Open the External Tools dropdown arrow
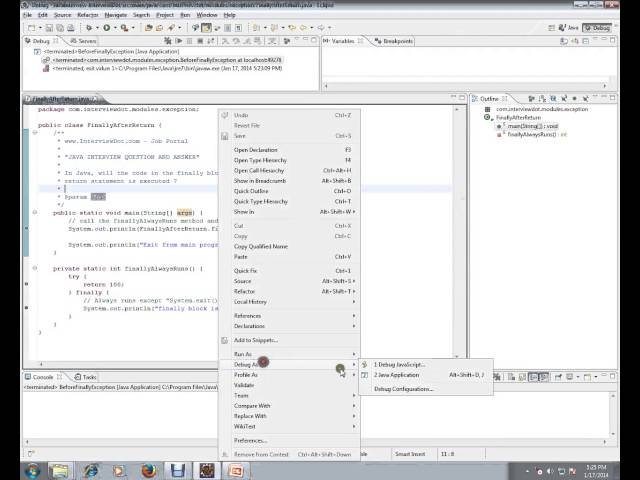 pyautogui.click(x=133, y=28)
